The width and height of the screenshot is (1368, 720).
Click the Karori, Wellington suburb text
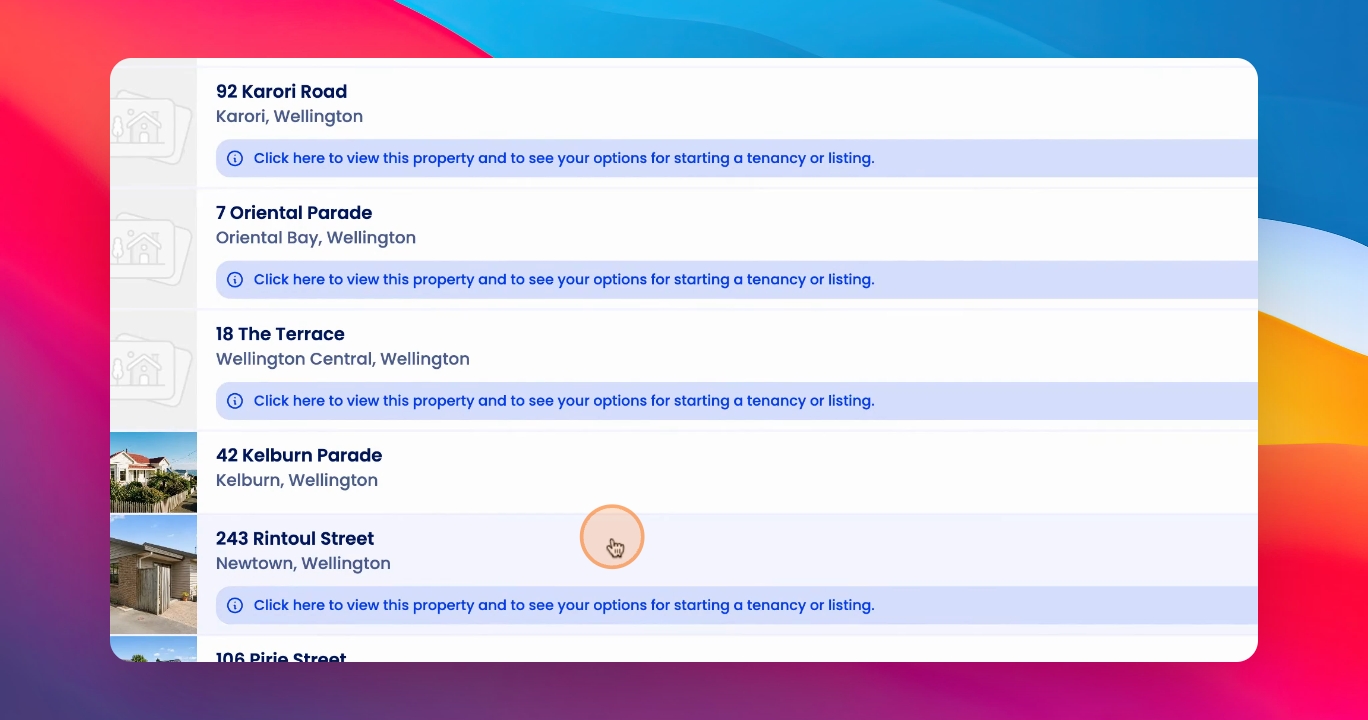point(289,117)
